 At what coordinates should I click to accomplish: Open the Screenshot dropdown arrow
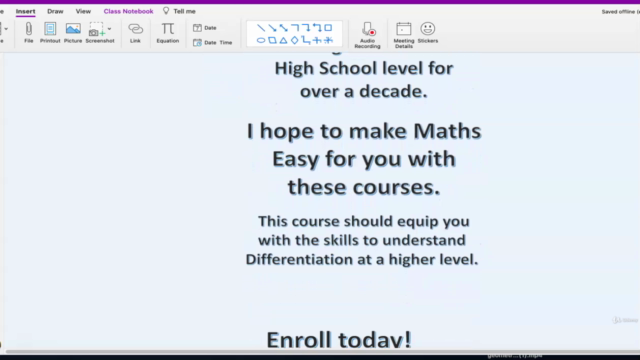pos(109,29)
